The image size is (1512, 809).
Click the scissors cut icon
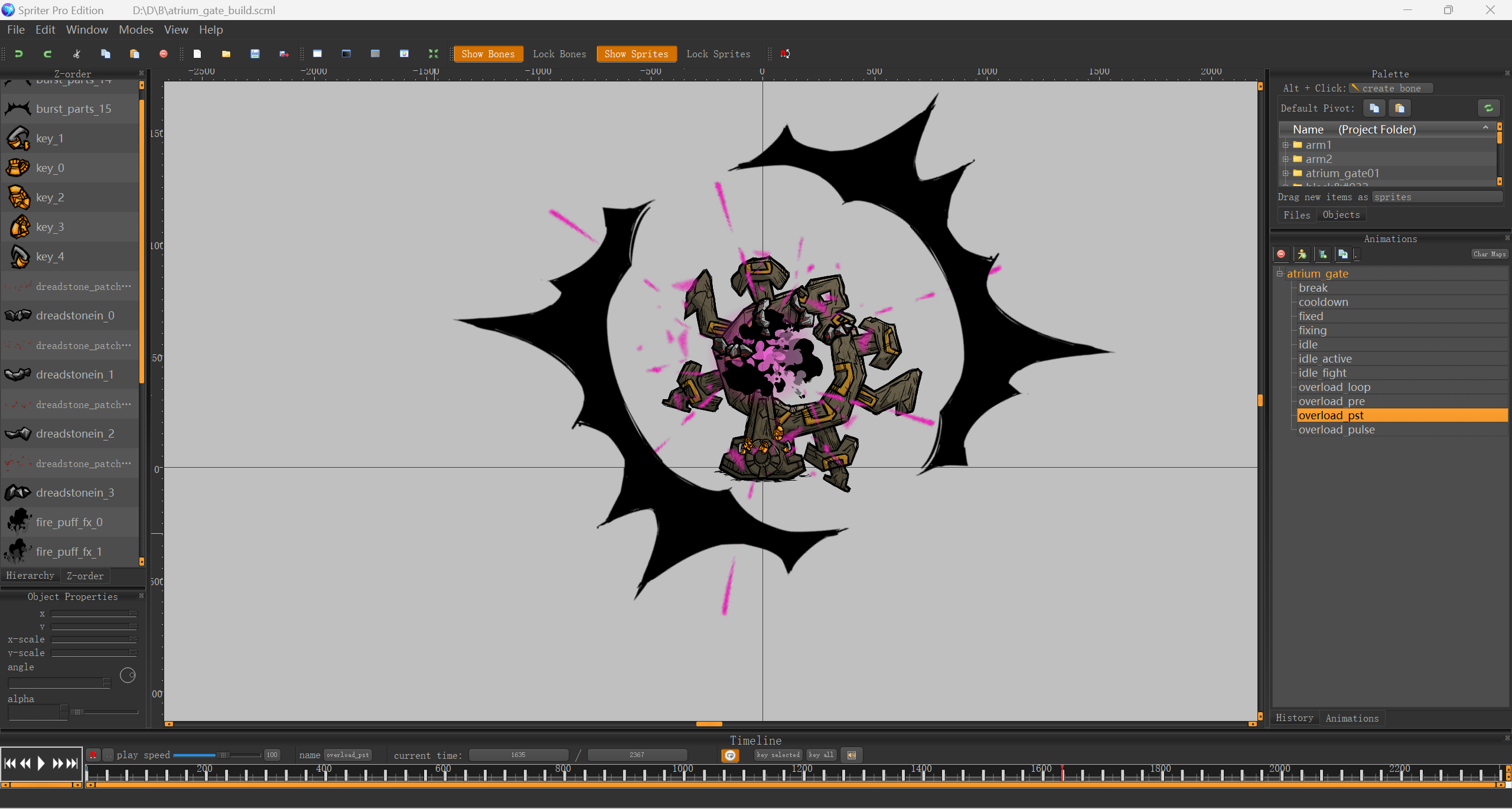pyautogui.click(x=76, y=54)
